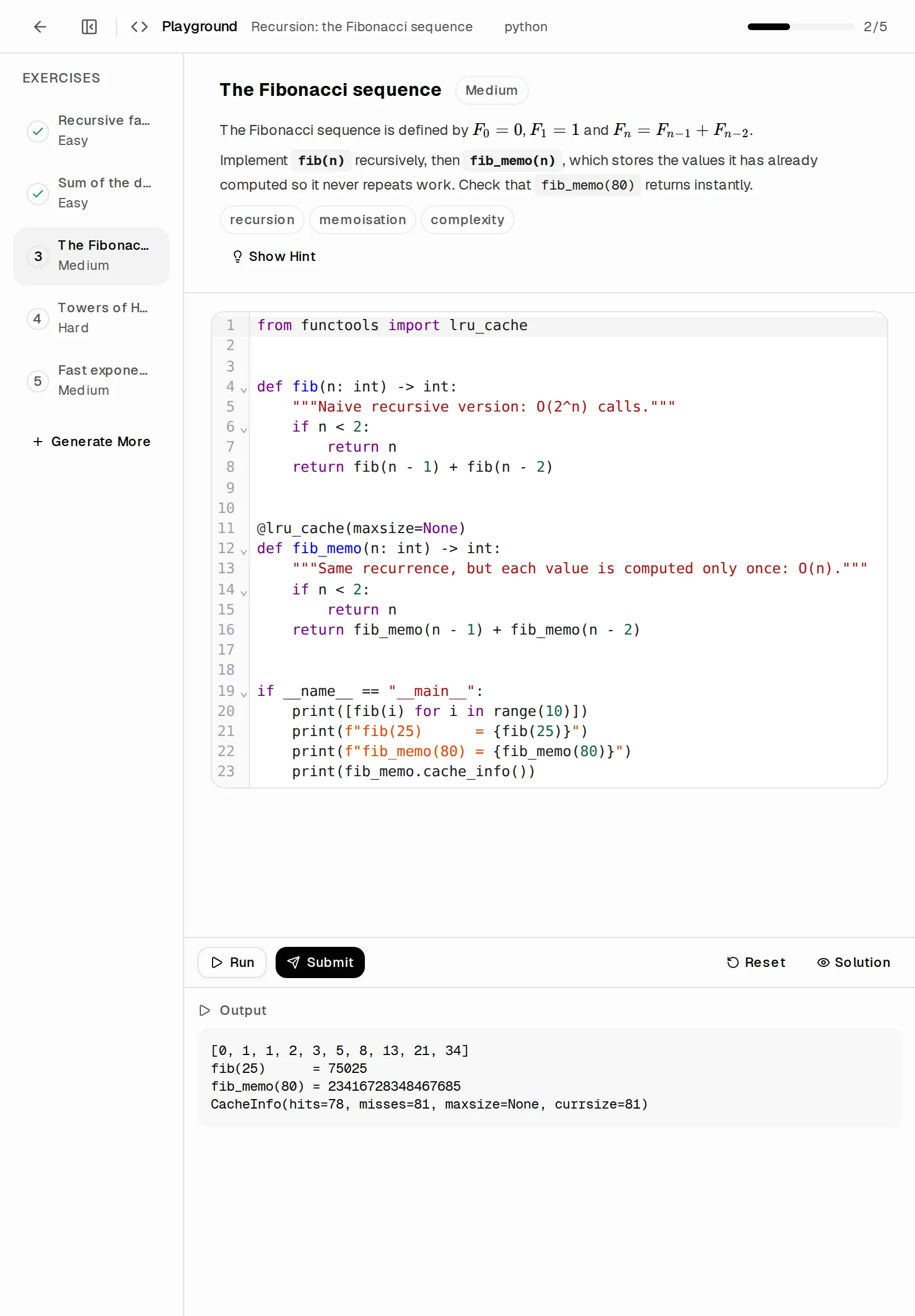The height and width of the screenshot is (1316, 915).
Task: Click the CacheInfo output line
Action: point(429,1104)
